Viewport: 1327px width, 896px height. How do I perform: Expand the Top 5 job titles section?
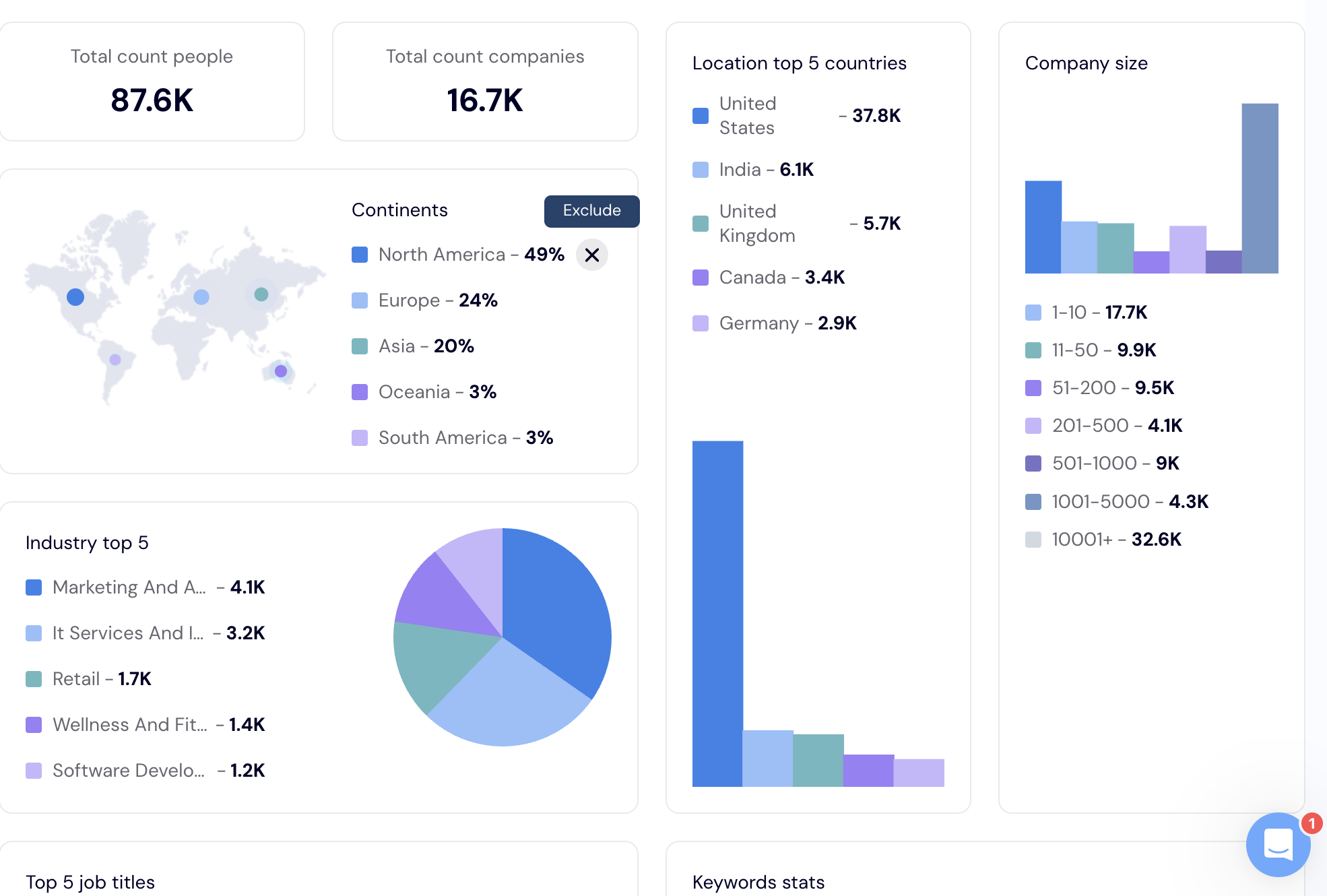[x=90, y=882]
